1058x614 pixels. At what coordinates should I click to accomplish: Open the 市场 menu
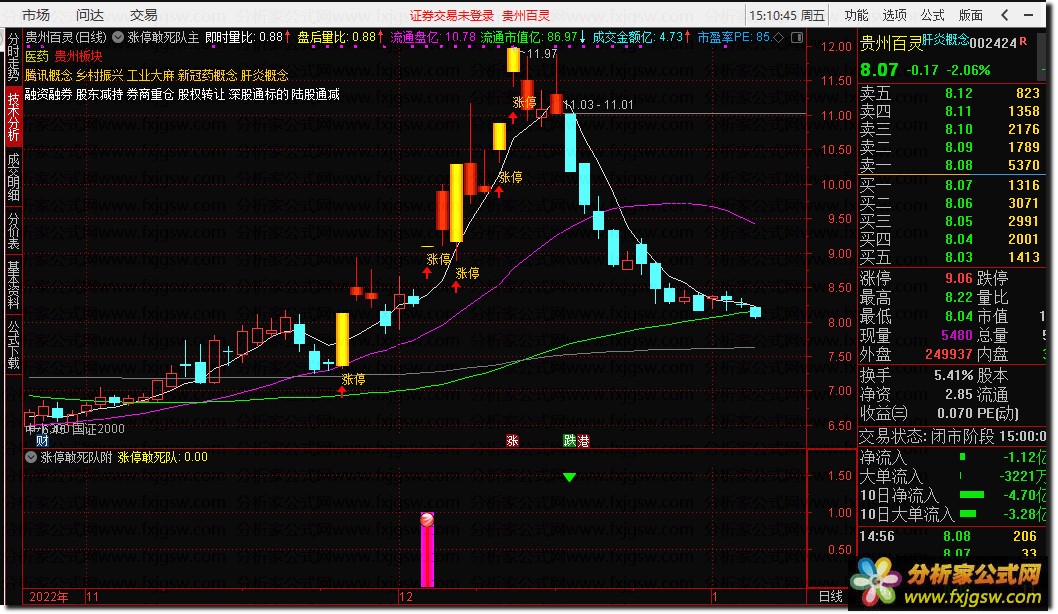pyautogui.click(x=36, y=15)
